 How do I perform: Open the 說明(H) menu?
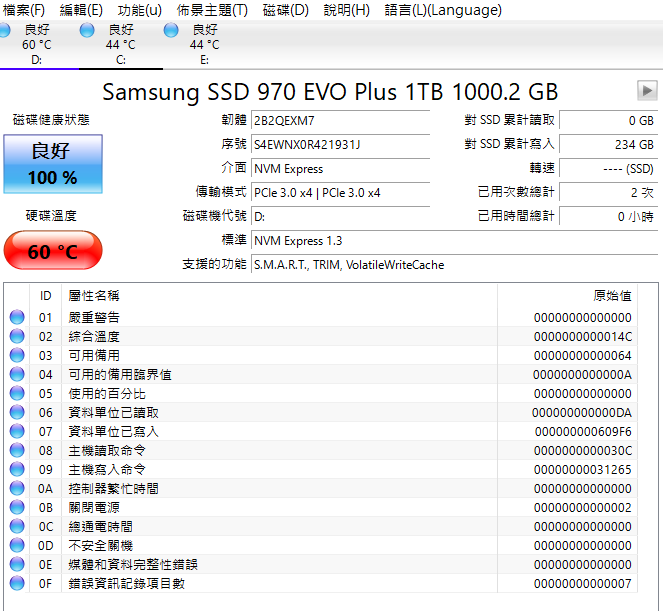coord(346,10)
